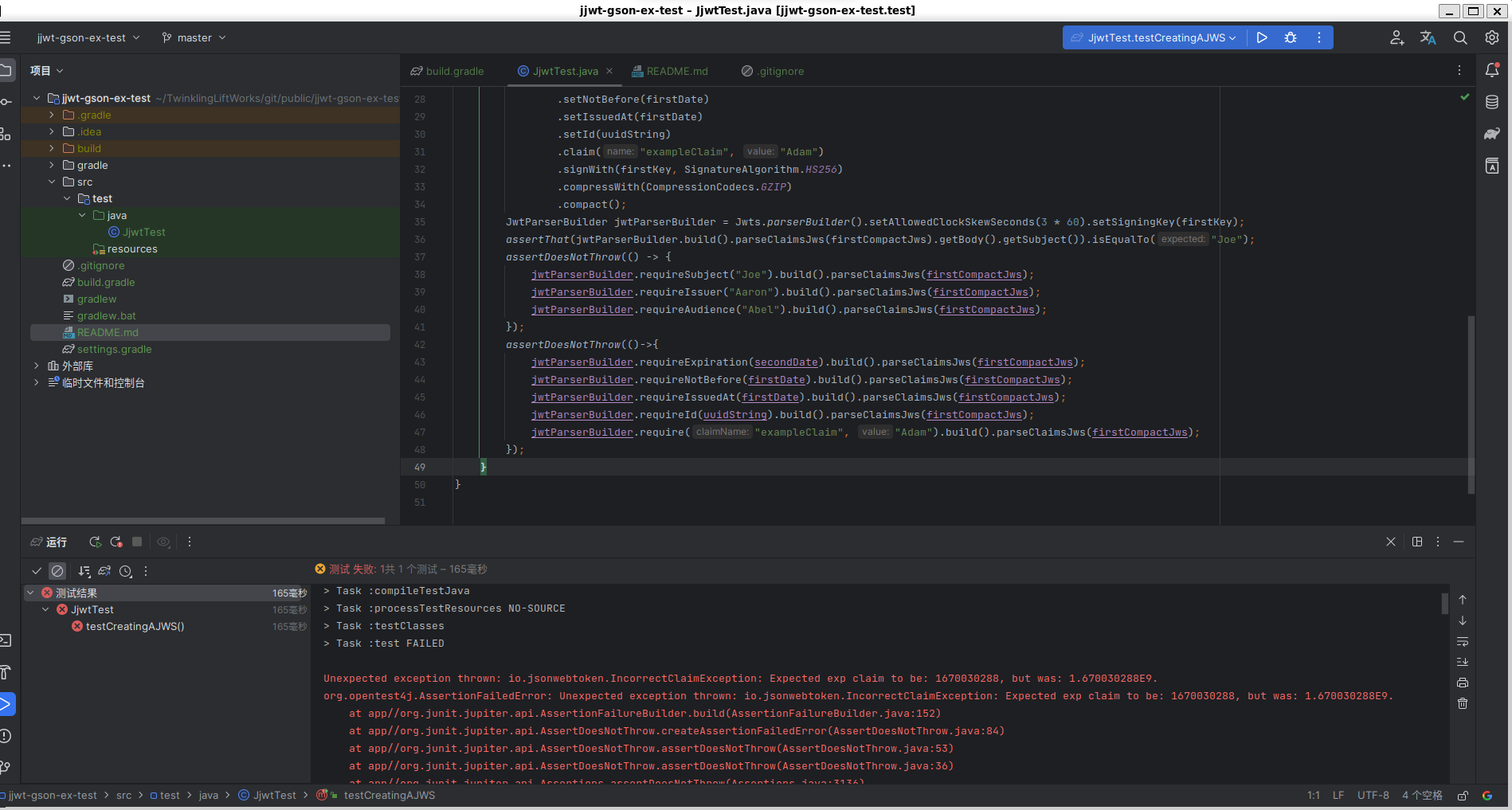Click JwtTest breadcrumb in navigation bar
The image size is (1512, 810).
tap(267, 795)
